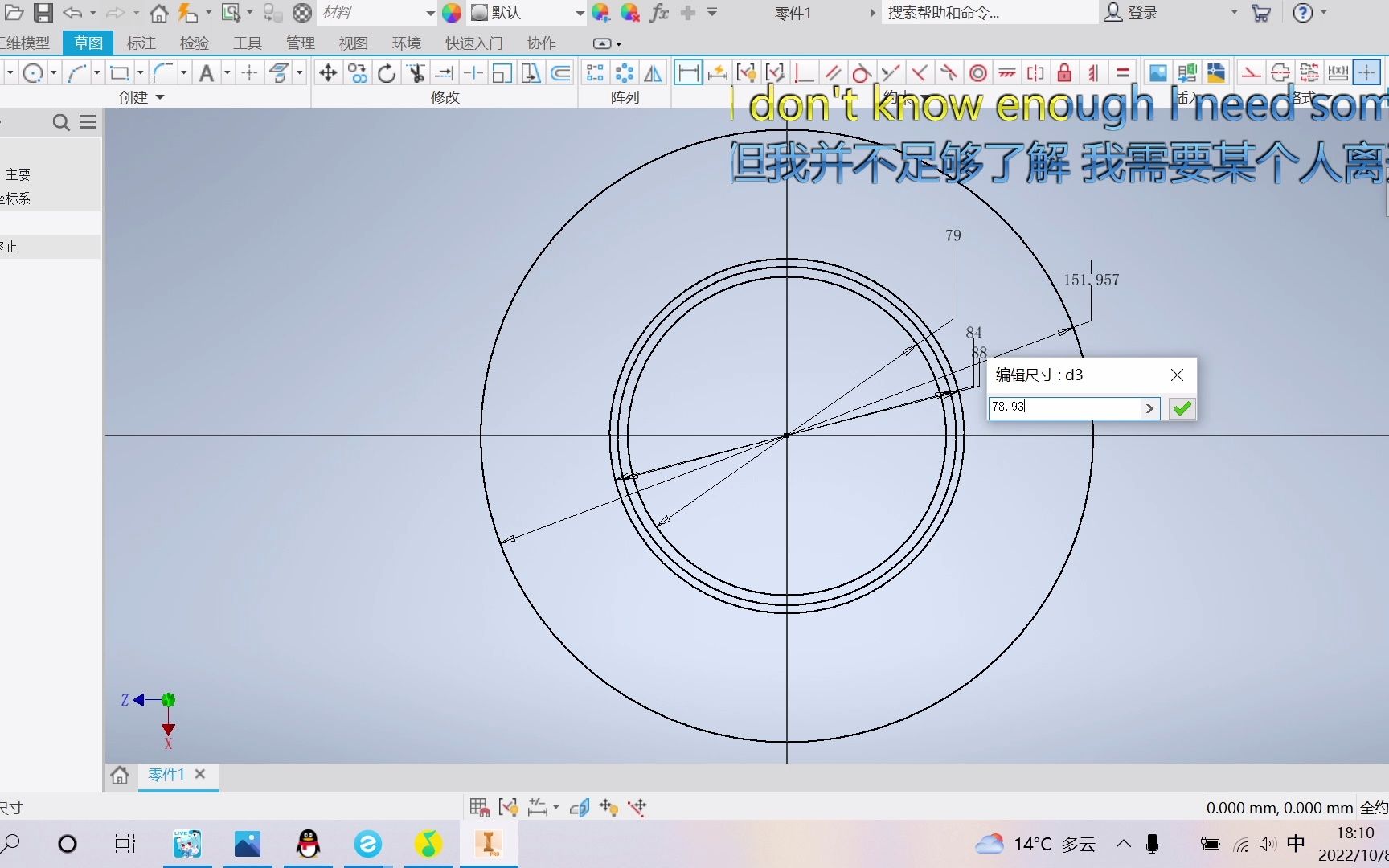Click the appearance color wheel swatch

[x=452, y=13]
